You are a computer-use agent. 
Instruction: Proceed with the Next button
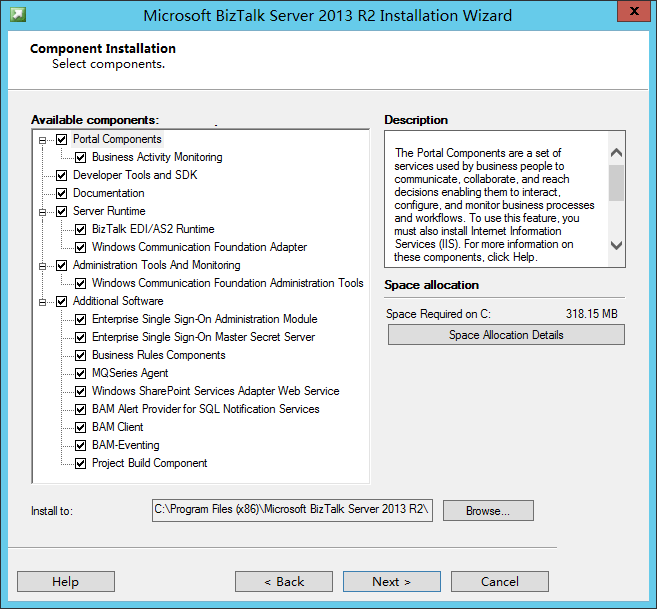[392, 582]
